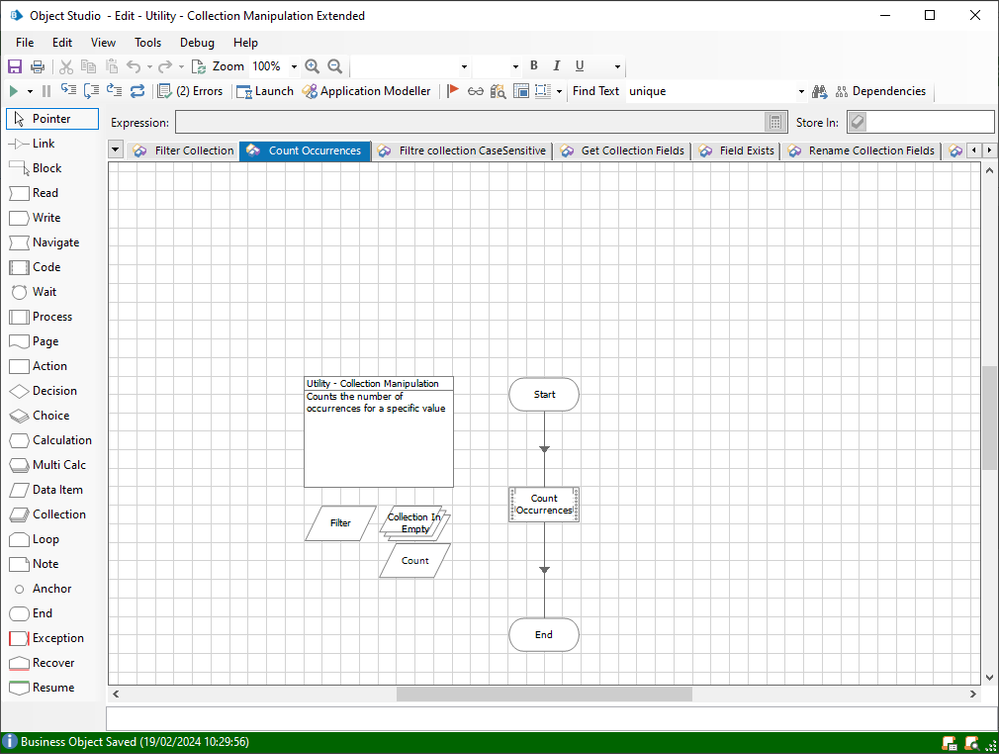This screenshot has width=999, height=754.
Task: Zoom out with magnifier minus icon
Action: coord(334,66)
